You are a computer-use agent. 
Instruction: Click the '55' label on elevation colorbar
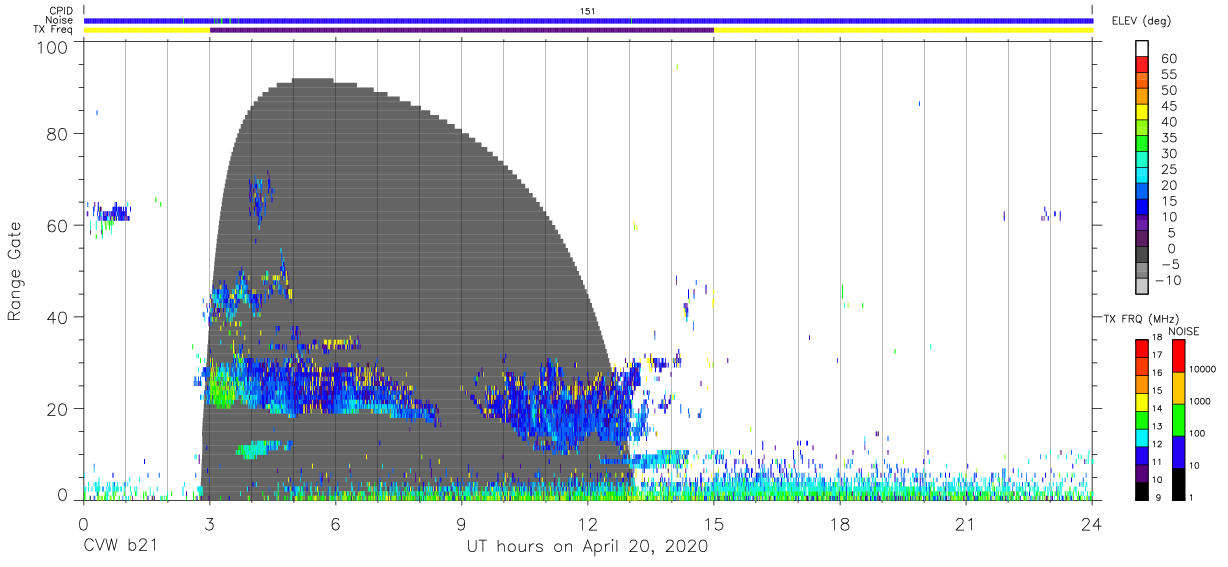coord(1168,75)
